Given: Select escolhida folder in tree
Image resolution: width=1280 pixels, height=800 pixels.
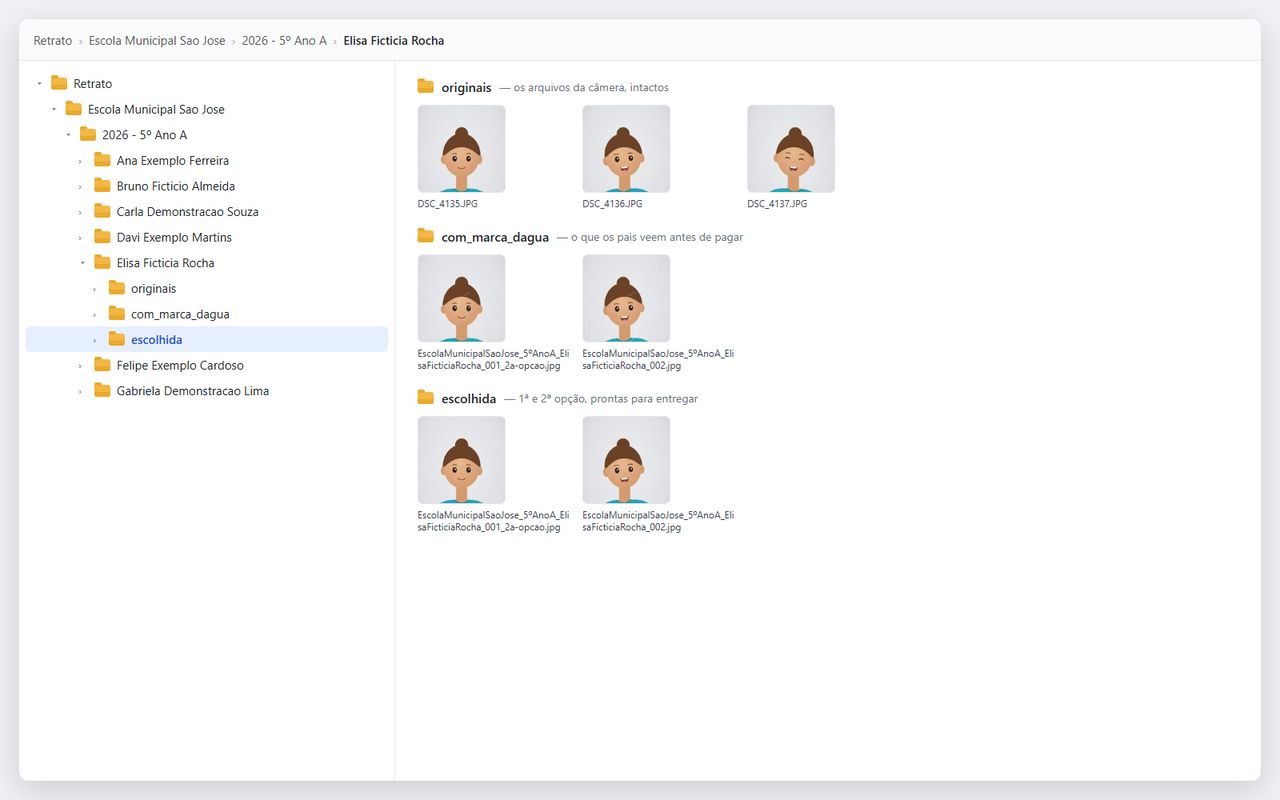Looking at the screenshot, I should click(206, 339).
